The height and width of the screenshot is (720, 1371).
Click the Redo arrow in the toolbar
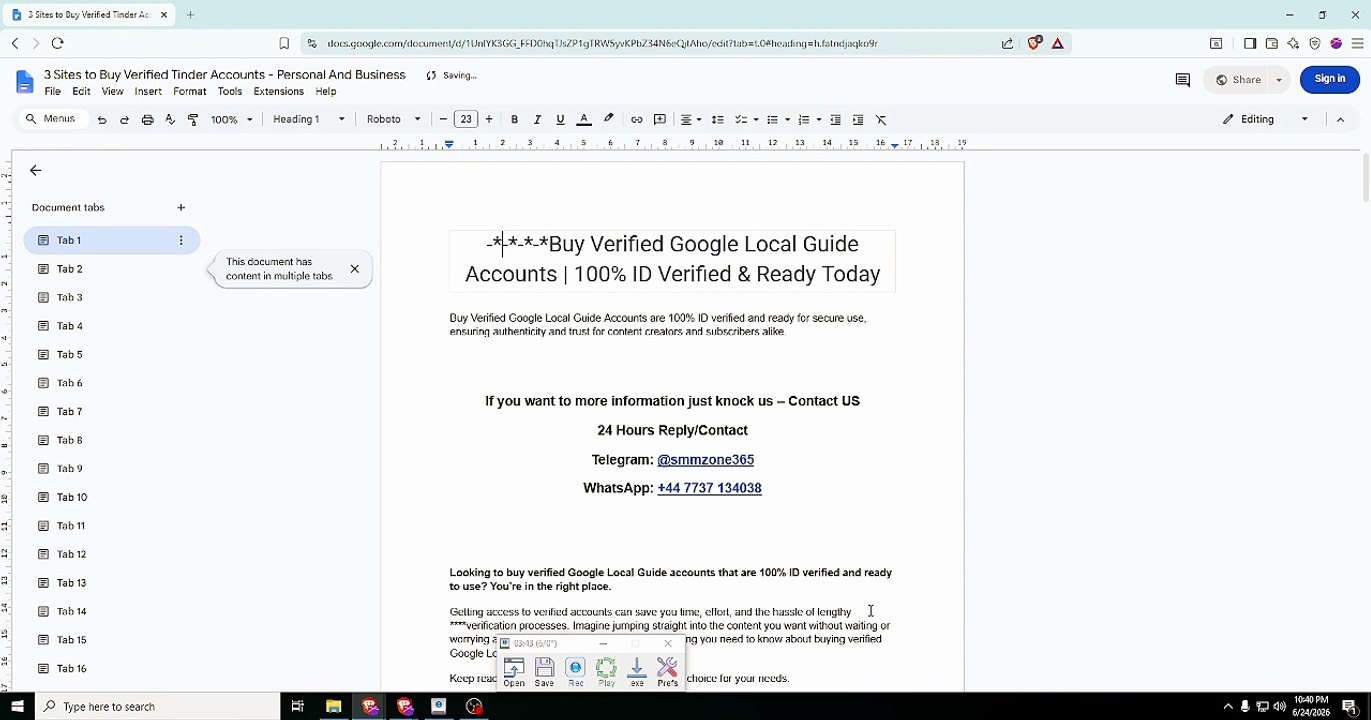[x=125, y=120]
